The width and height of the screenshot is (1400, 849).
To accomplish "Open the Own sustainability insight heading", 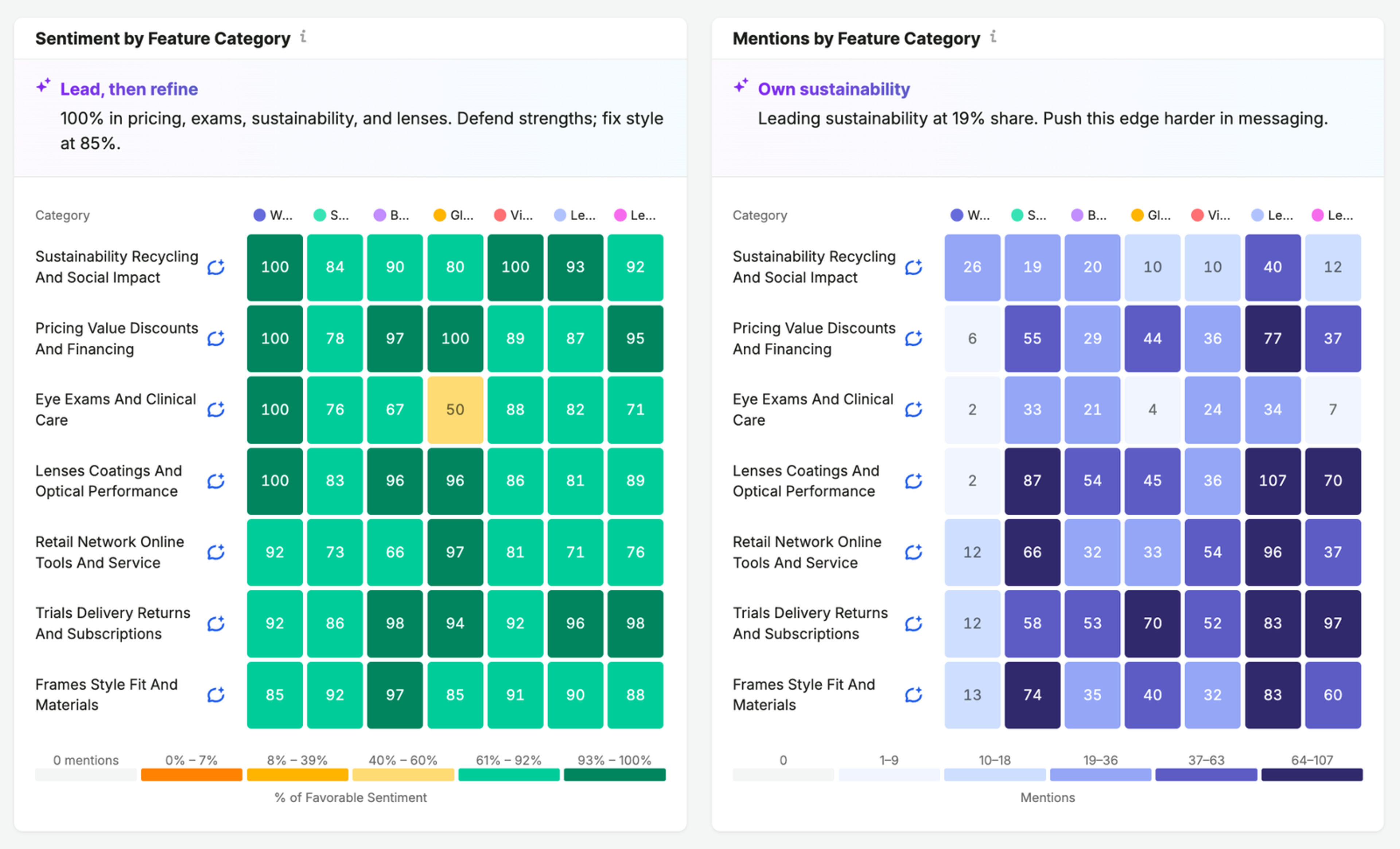I will [833, 89].
